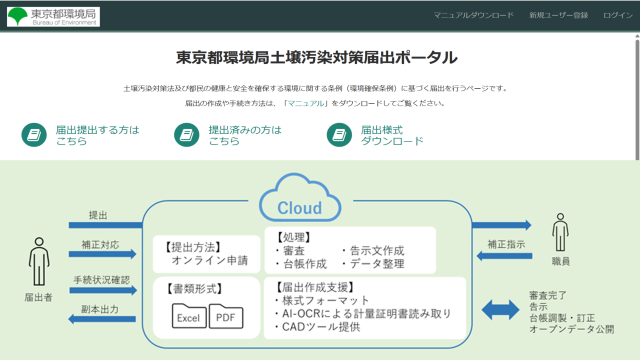640x360 pixels.
Task: Click the 手続状況確認 arrow
Action: 103,290
